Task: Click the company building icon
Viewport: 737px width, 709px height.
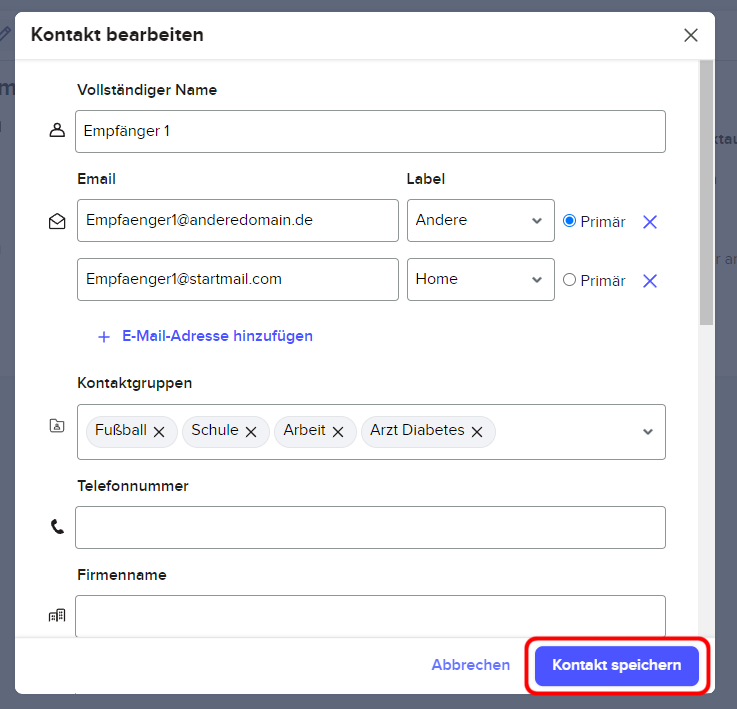Action: (57, 615)
